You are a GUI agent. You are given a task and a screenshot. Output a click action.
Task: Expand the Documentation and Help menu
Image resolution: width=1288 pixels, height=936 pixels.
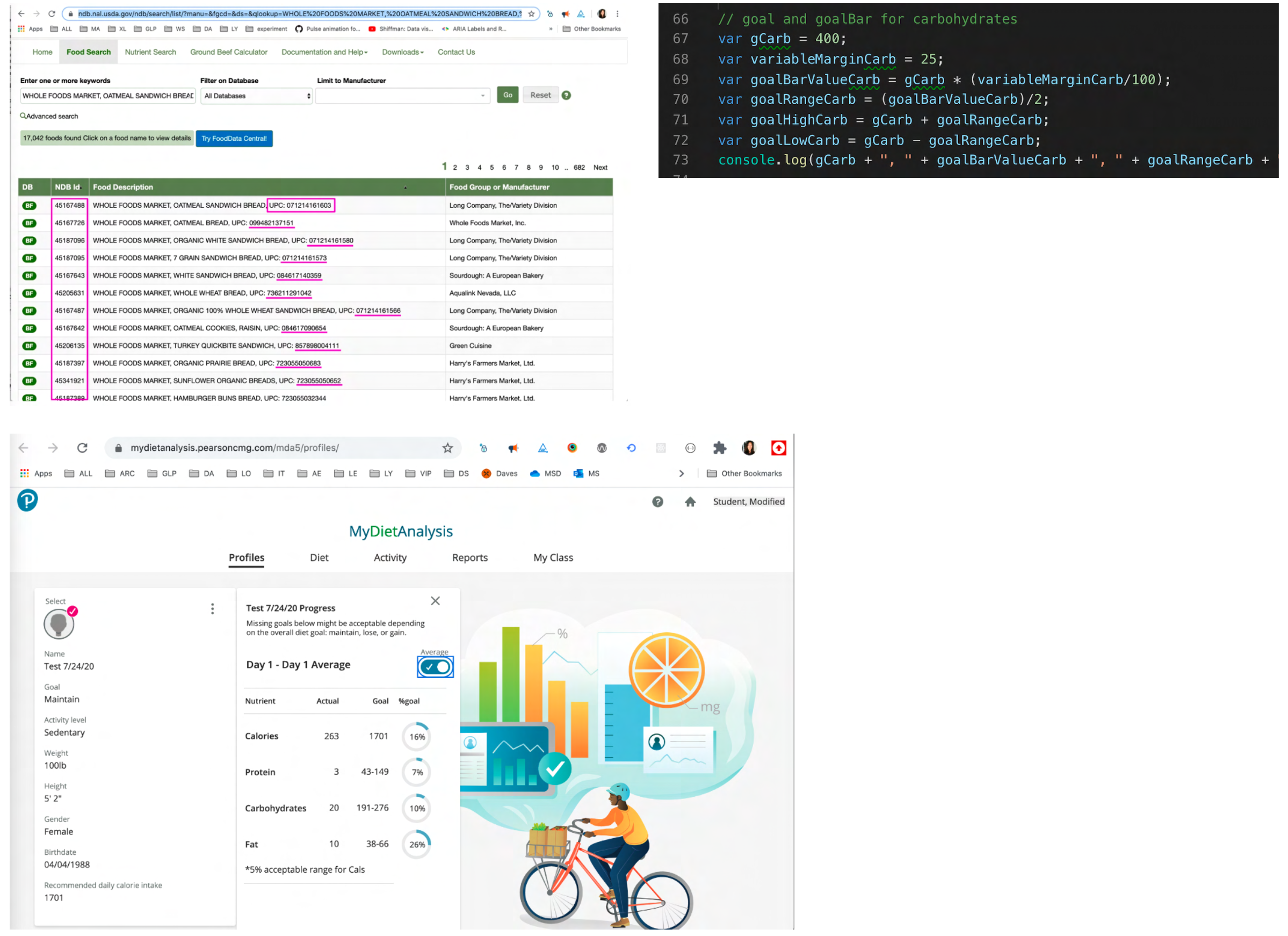pyautogui.click(x=324, y=52)
